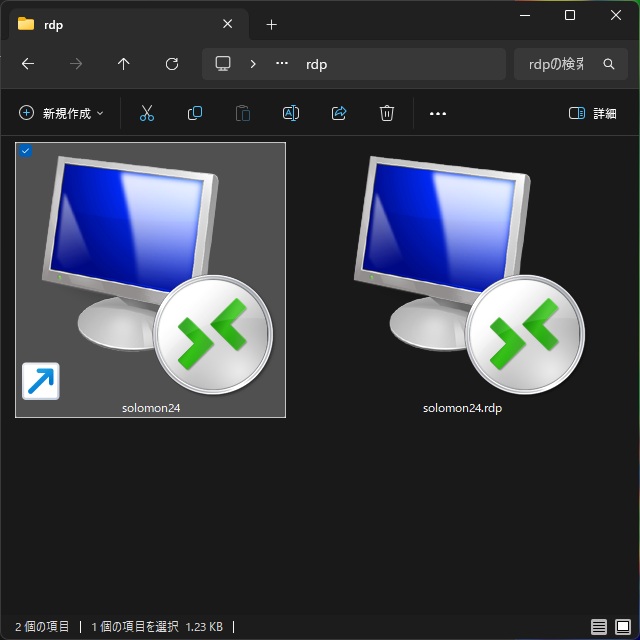Go up one folder level
The image size is (640, 640).
124,64
